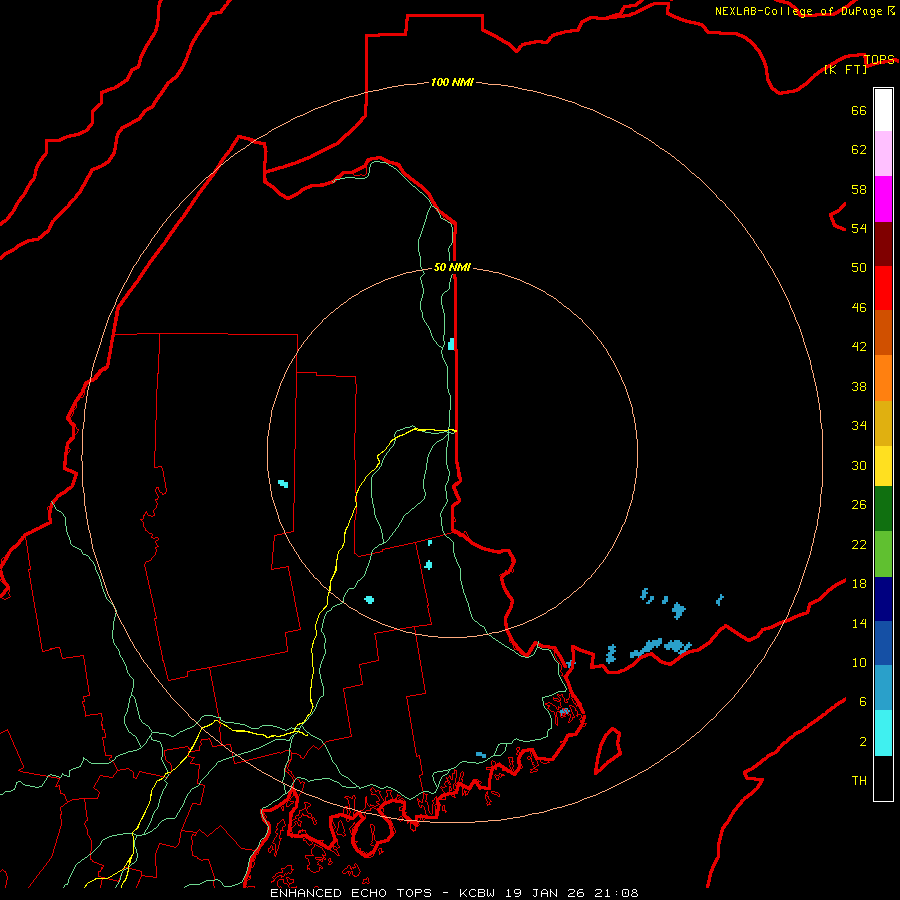Click the cyan echo near southwest 50 NMI ring
The width and height of the screenshot is (900, 900).
[369, 600]
